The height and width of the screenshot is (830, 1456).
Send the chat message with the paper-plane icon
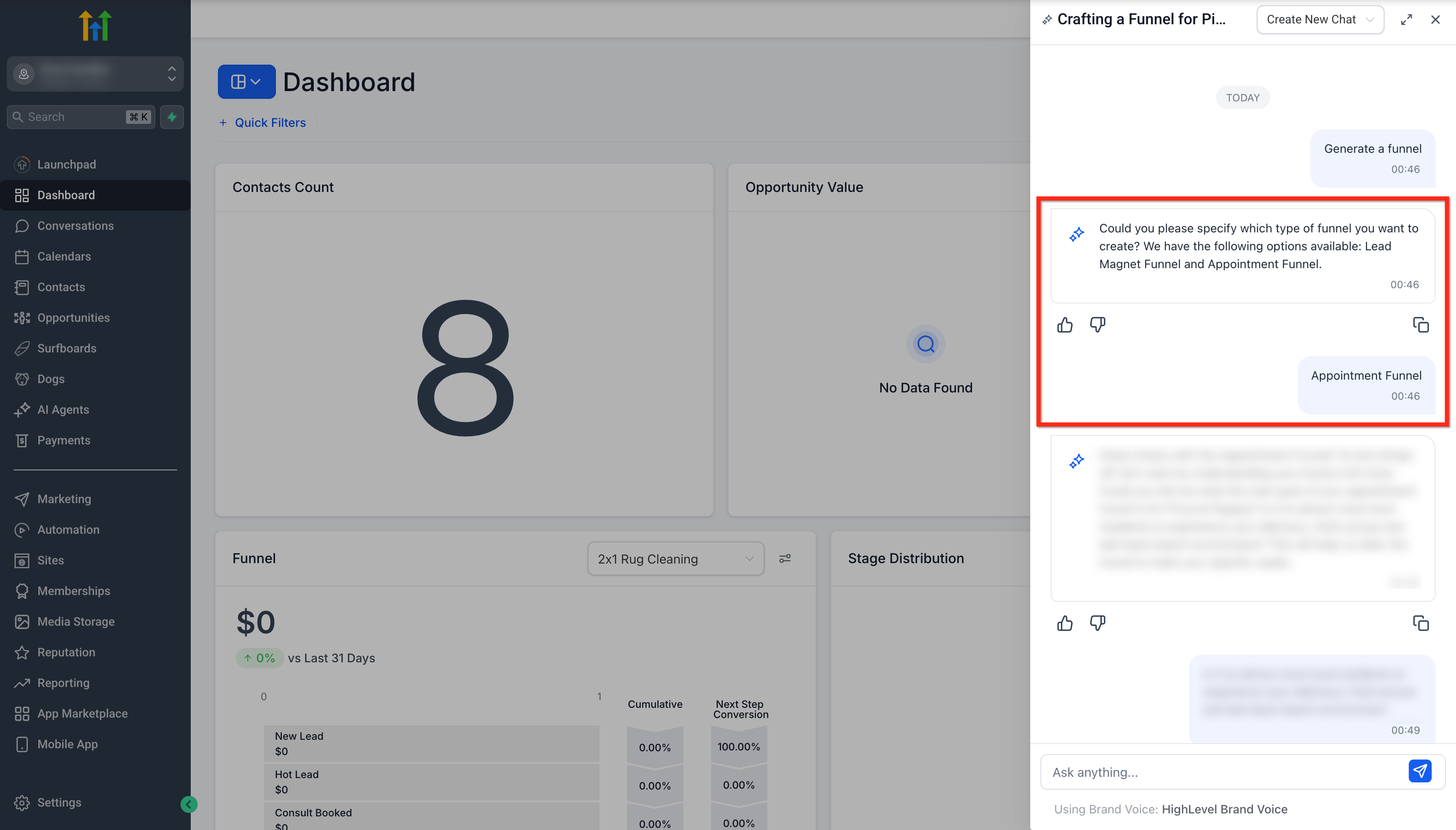[1419, 771]
